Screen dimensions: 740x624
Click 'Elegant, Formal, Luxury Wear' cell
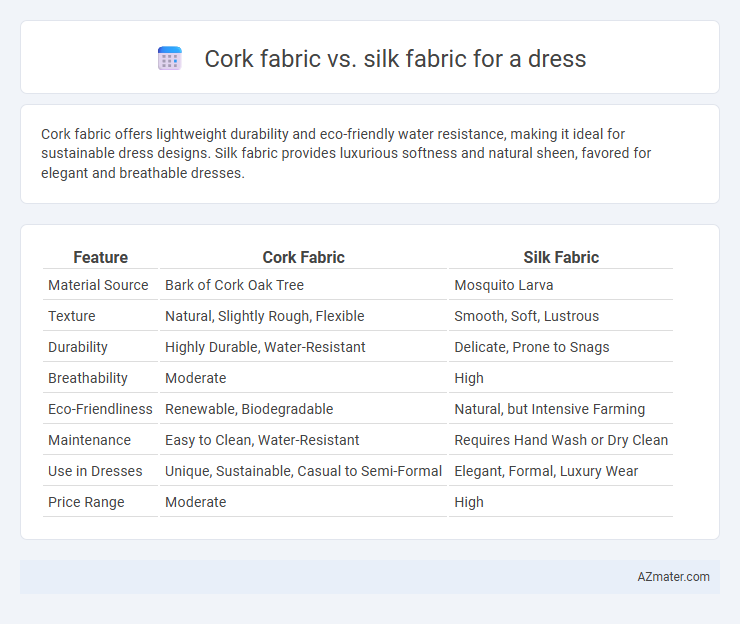[546, 471]
